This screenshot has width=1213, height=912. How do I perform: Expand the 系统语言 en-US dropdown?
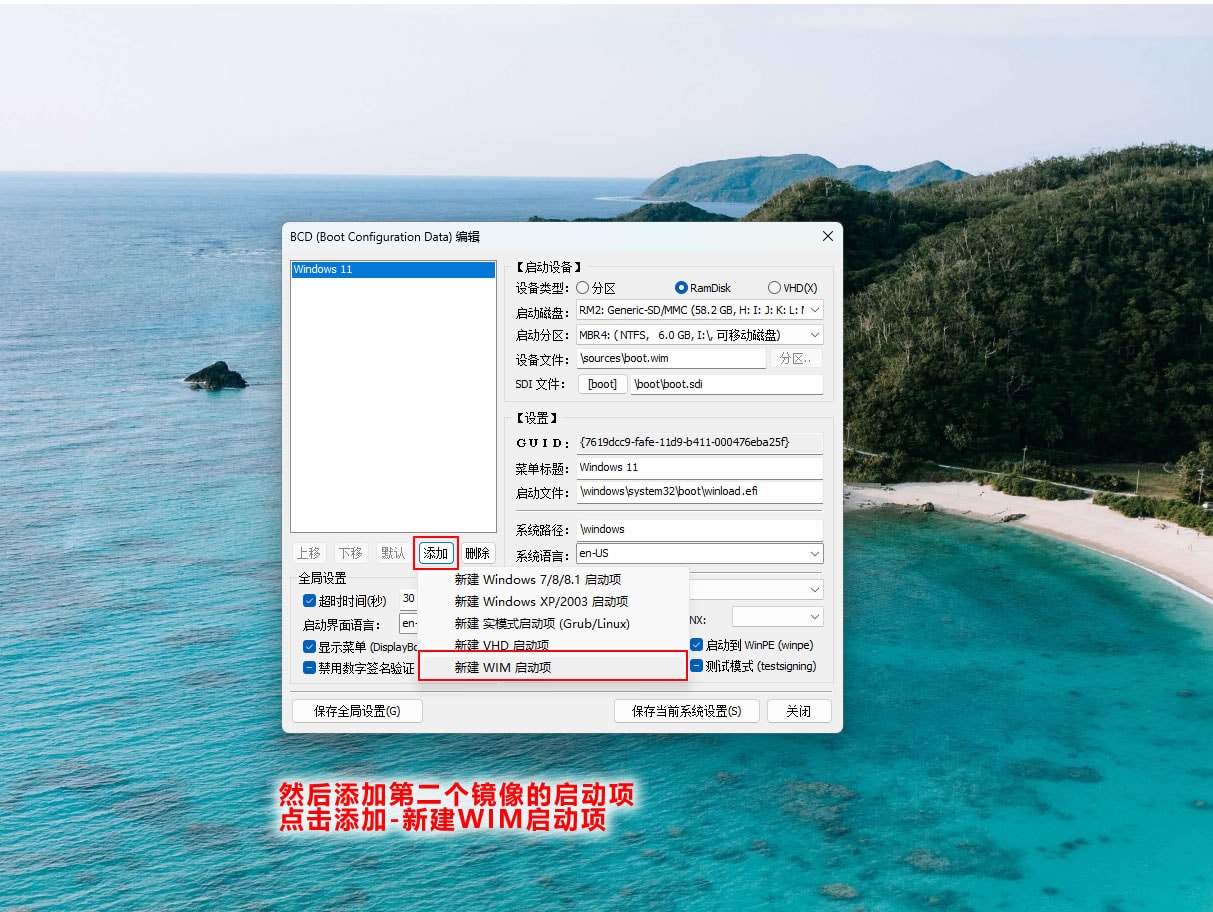point(814,554)
